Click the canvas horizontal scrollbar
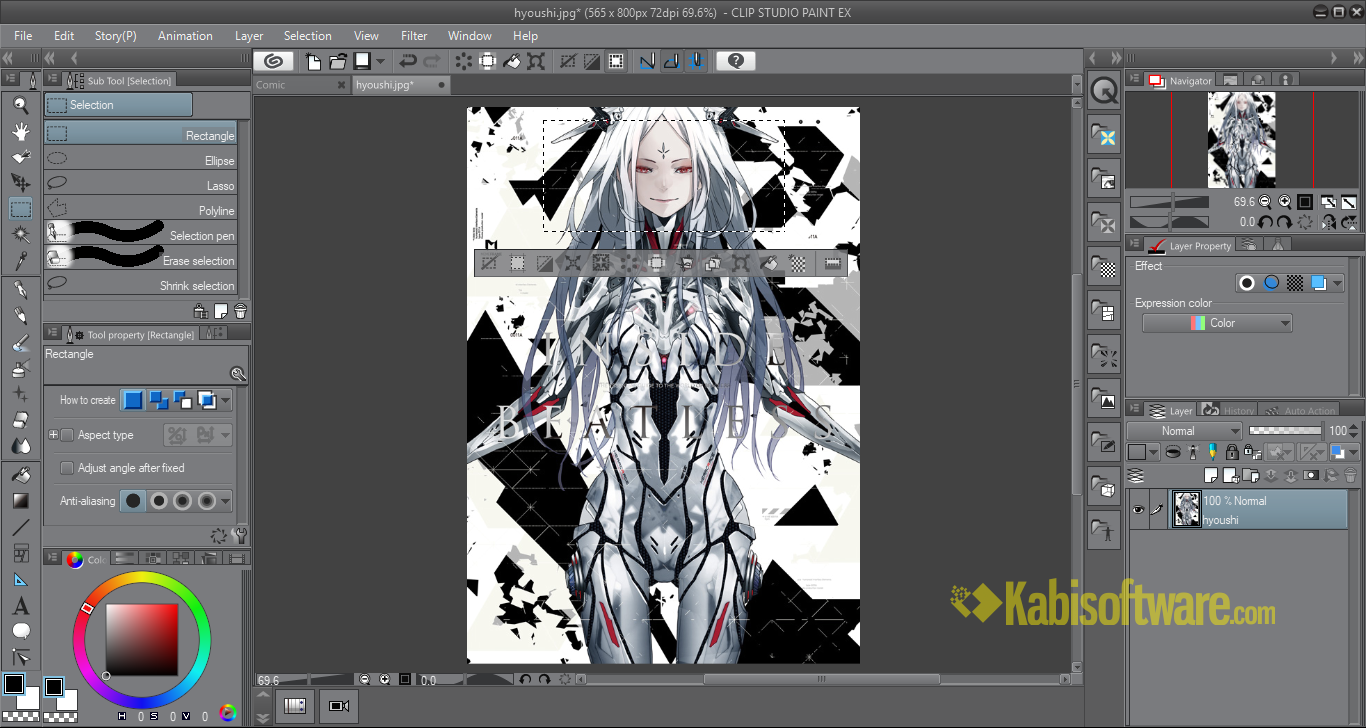 [x=820, y=680]
